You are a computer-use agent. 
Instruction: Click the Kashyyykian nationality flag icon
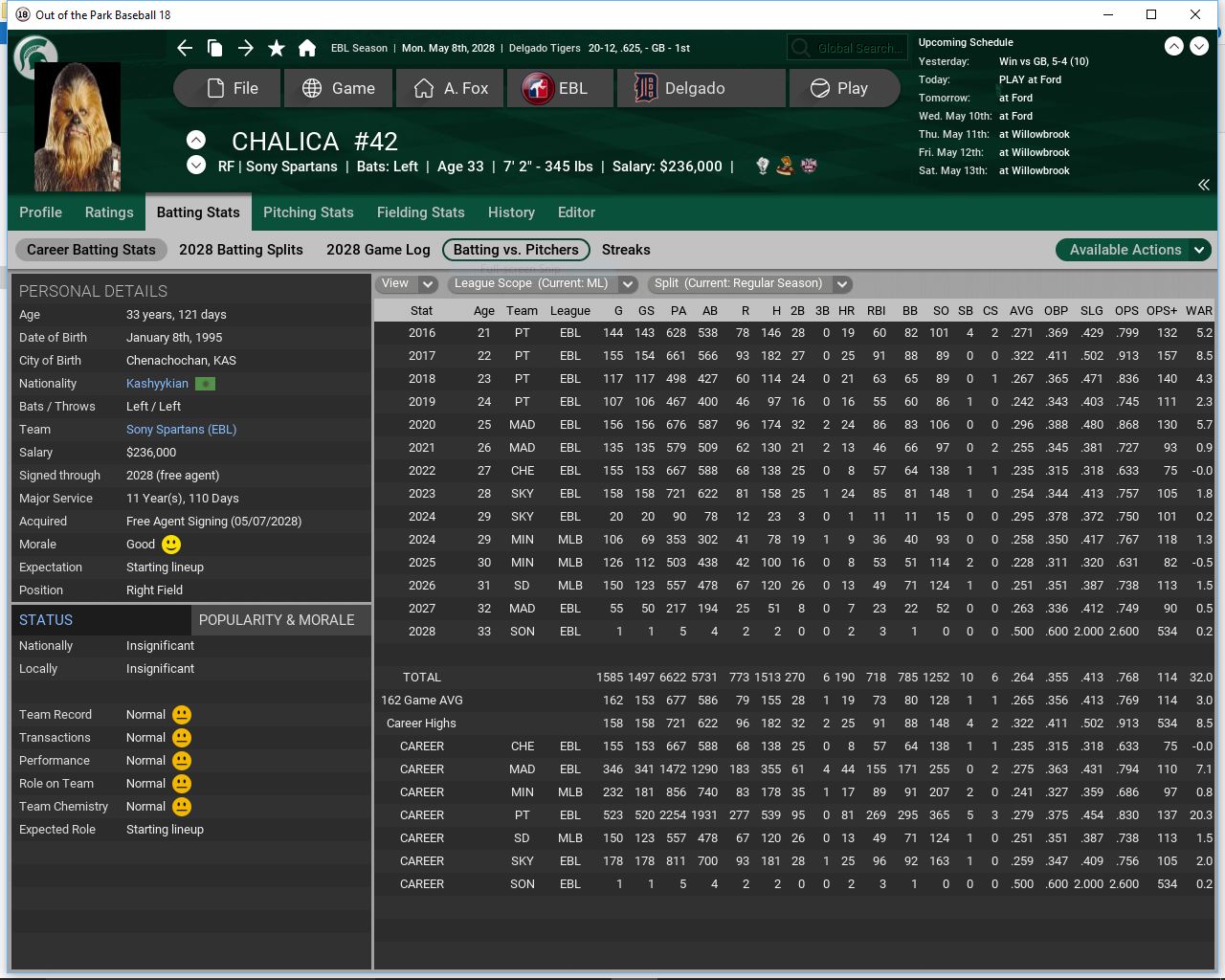coord(205,384)
